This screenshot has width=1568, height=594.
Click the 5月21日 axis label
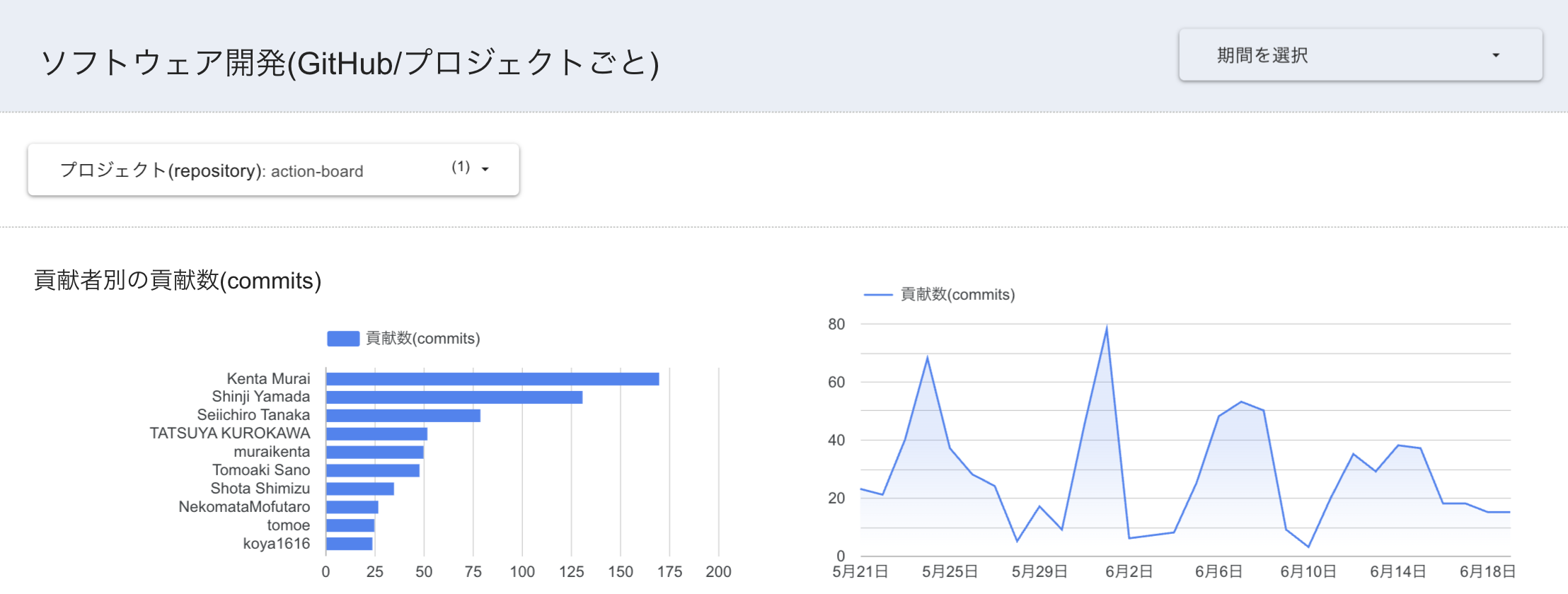[860, 571]
